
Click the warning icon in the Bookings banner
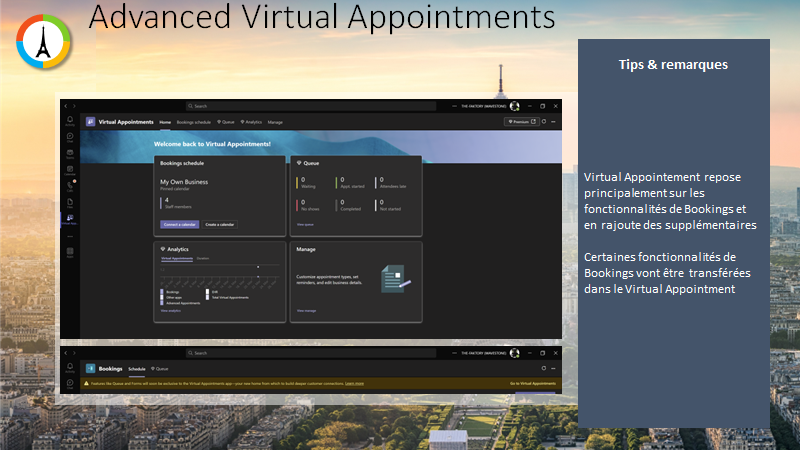(x=86, y=383)
